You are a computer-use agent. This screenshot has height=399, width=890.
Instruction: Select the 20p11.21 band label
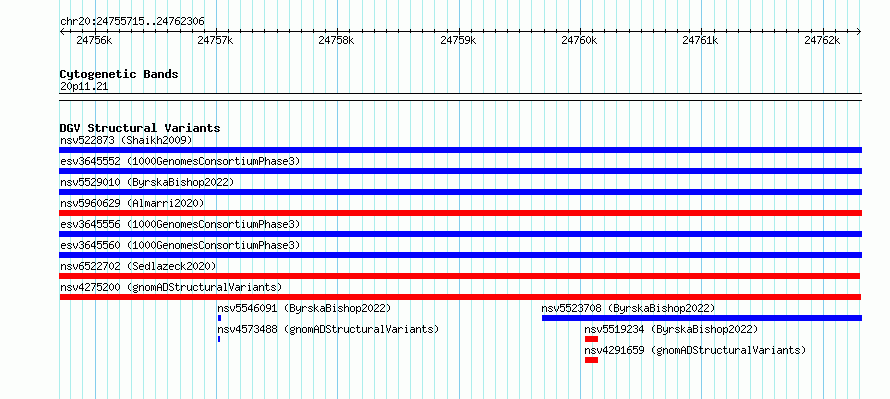84,87
